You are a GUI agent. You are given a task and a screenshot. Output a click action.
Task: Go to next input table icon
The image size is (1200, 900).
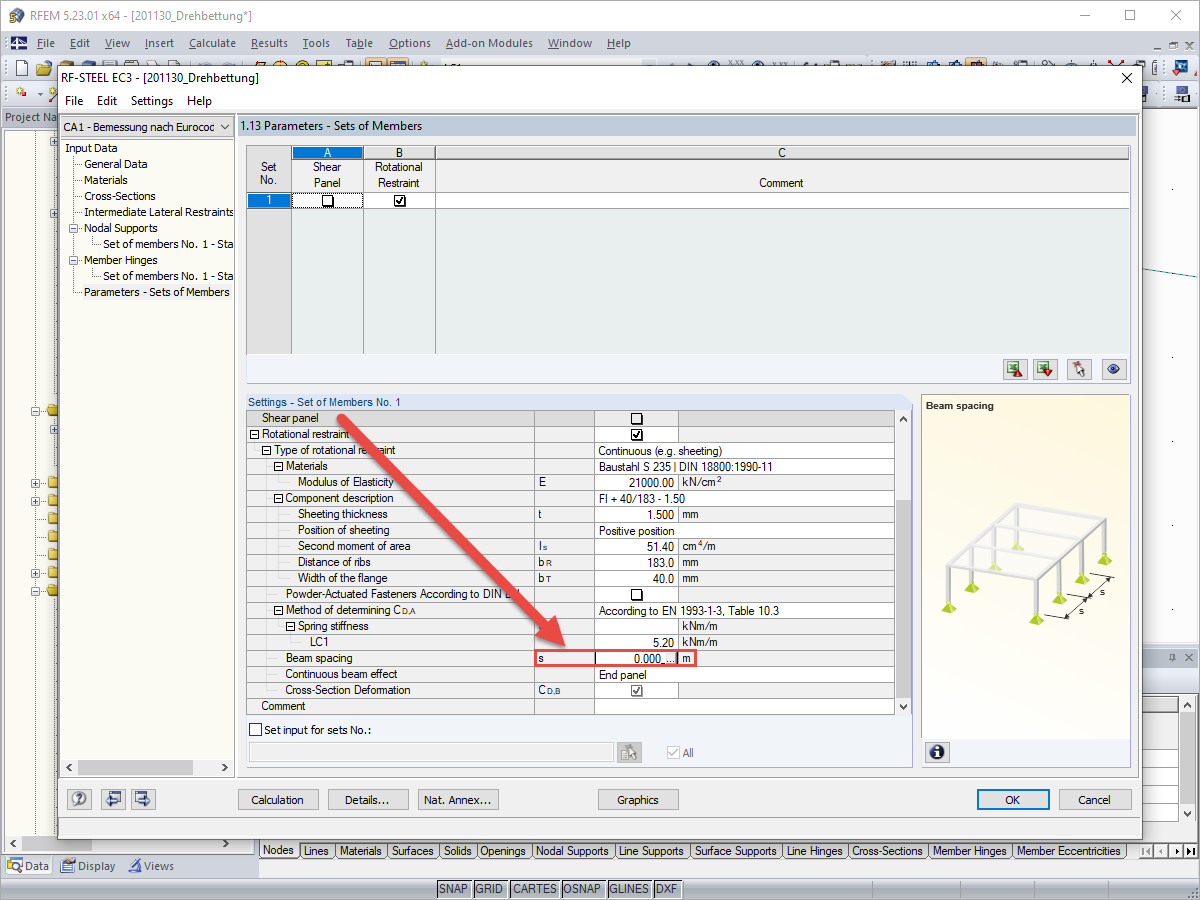click(x=143, y=799)
